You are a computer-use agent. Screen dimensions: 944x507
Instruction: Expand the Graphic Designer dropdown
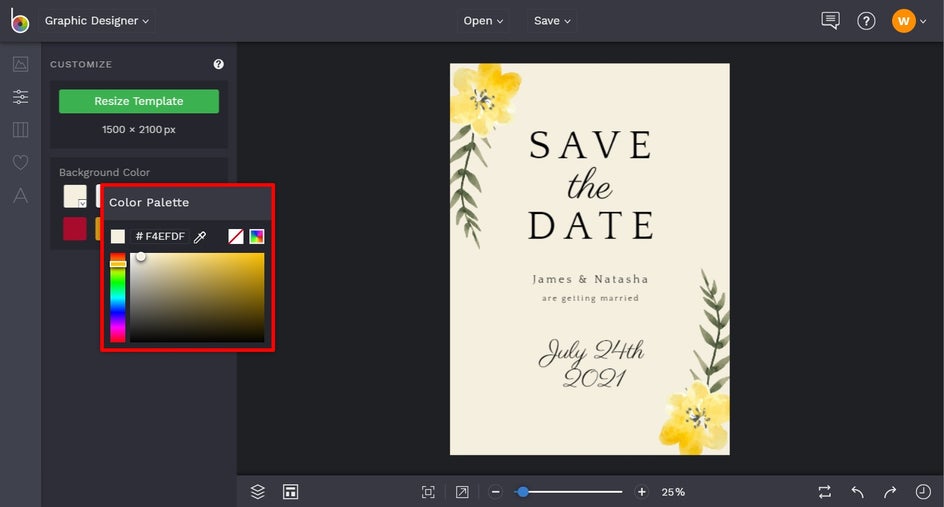click(97, 21)
